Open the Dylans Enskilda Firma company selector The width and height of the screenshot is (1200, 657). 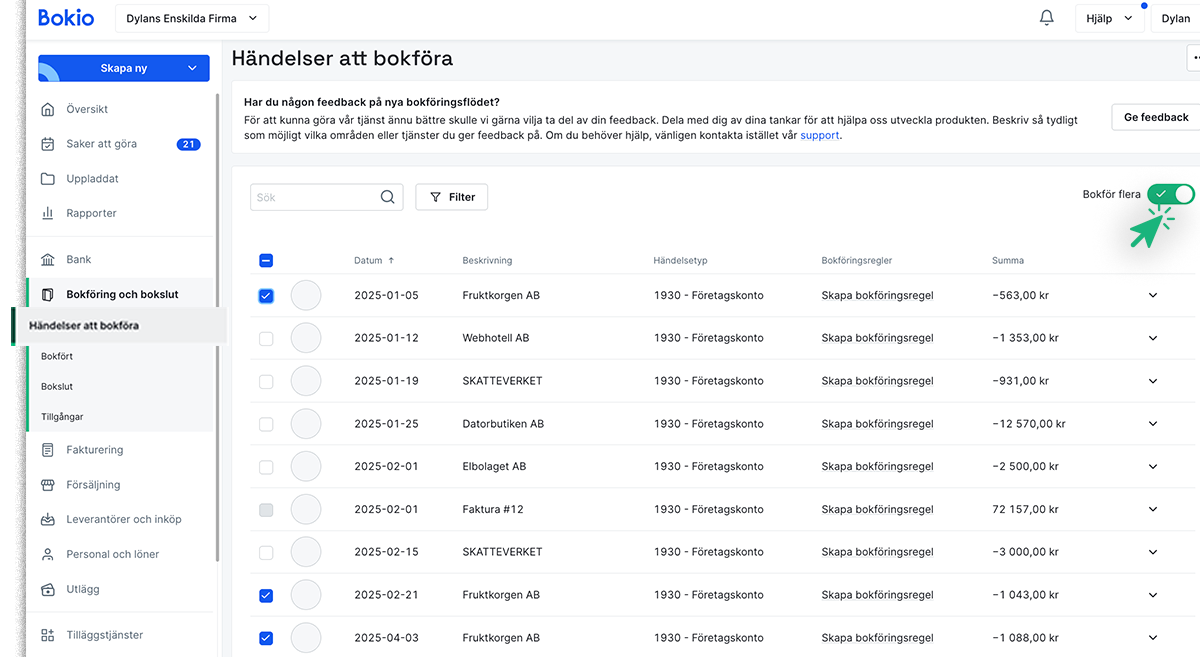[191, 17]
